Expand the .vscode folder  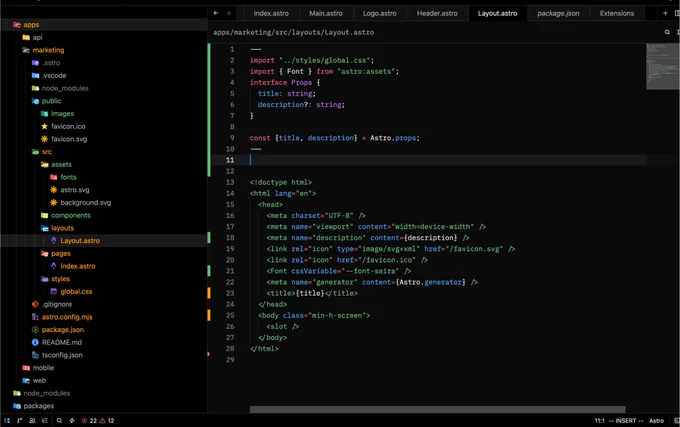[49, 75]
